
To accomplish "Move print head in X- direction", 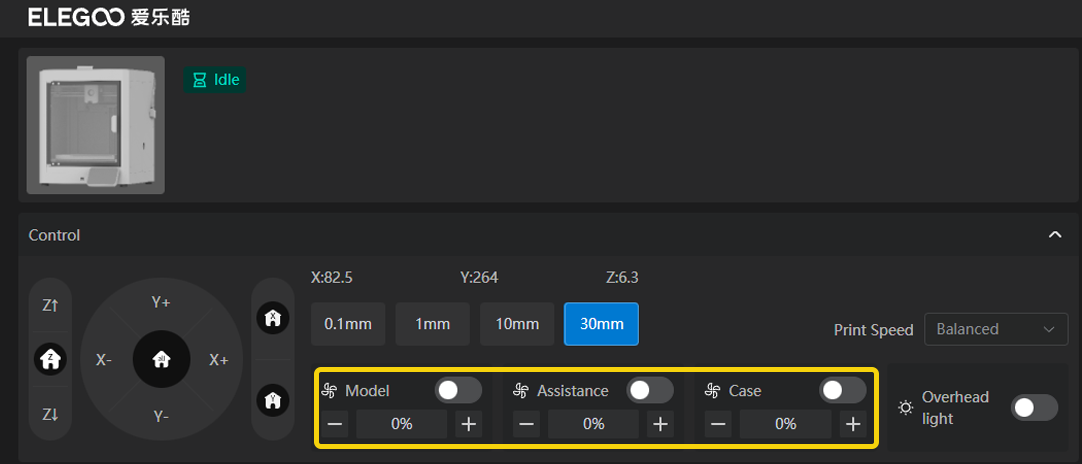I will (104, 360).
